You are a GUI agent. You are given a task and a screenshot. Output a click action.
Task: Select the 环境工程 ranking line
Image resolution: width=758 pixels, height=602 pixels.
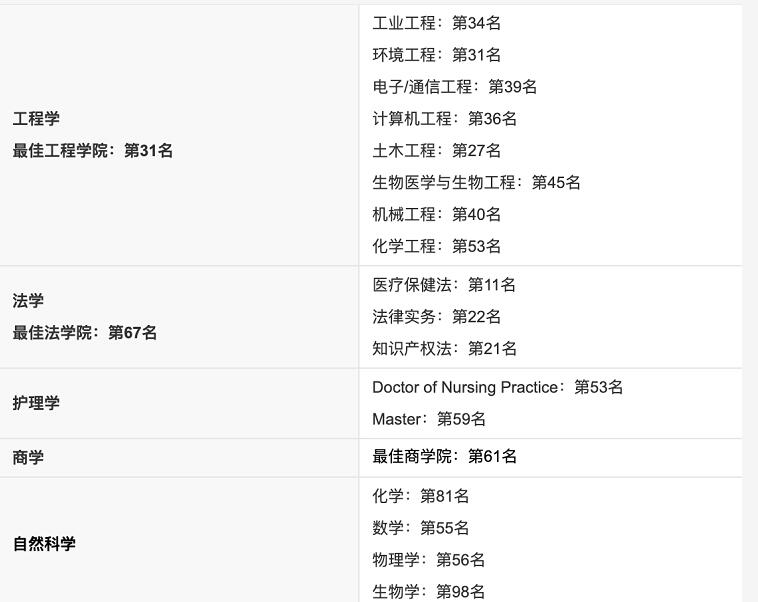point(436,55)
